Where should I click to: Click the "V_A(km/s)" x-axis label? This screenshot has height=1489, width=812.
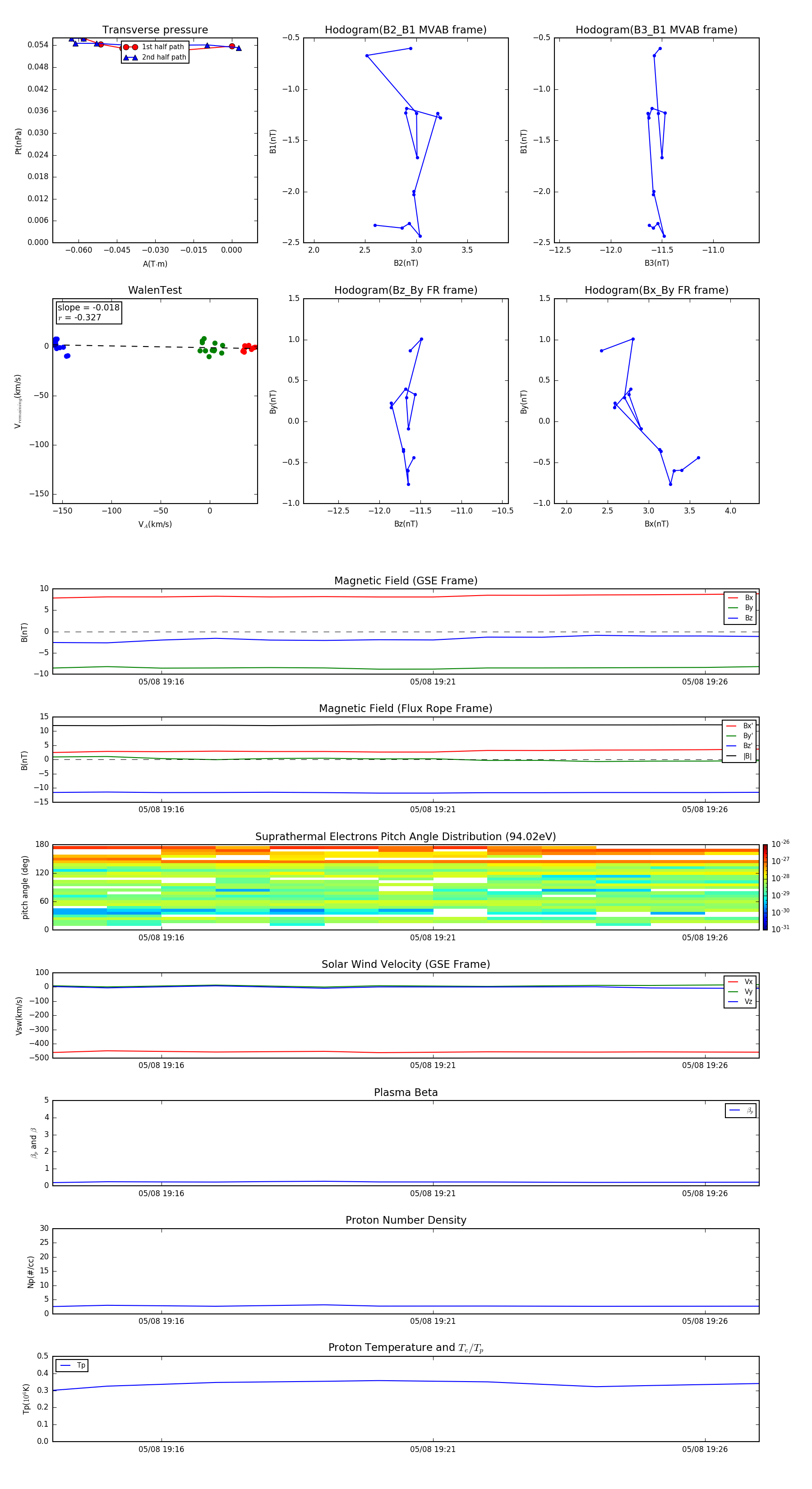[x=155, y=524]
